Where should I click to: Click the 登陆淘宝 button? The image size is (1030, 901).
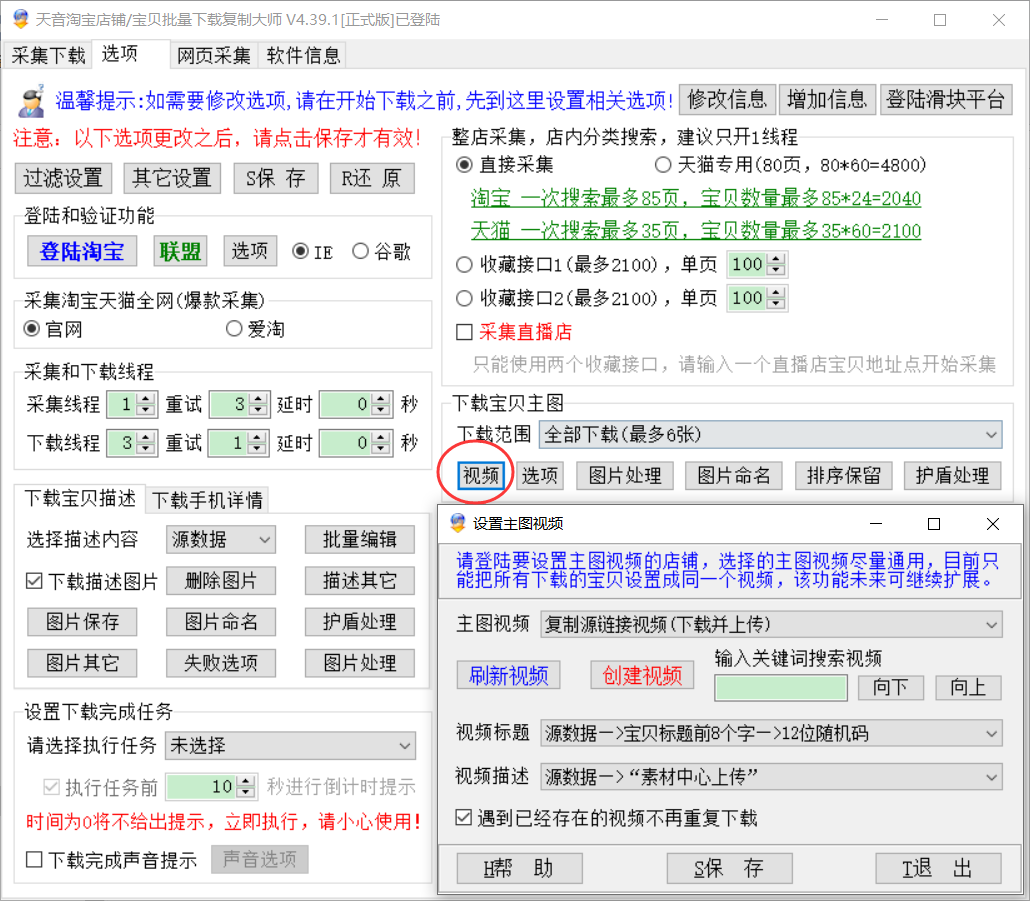pos(81,251)
